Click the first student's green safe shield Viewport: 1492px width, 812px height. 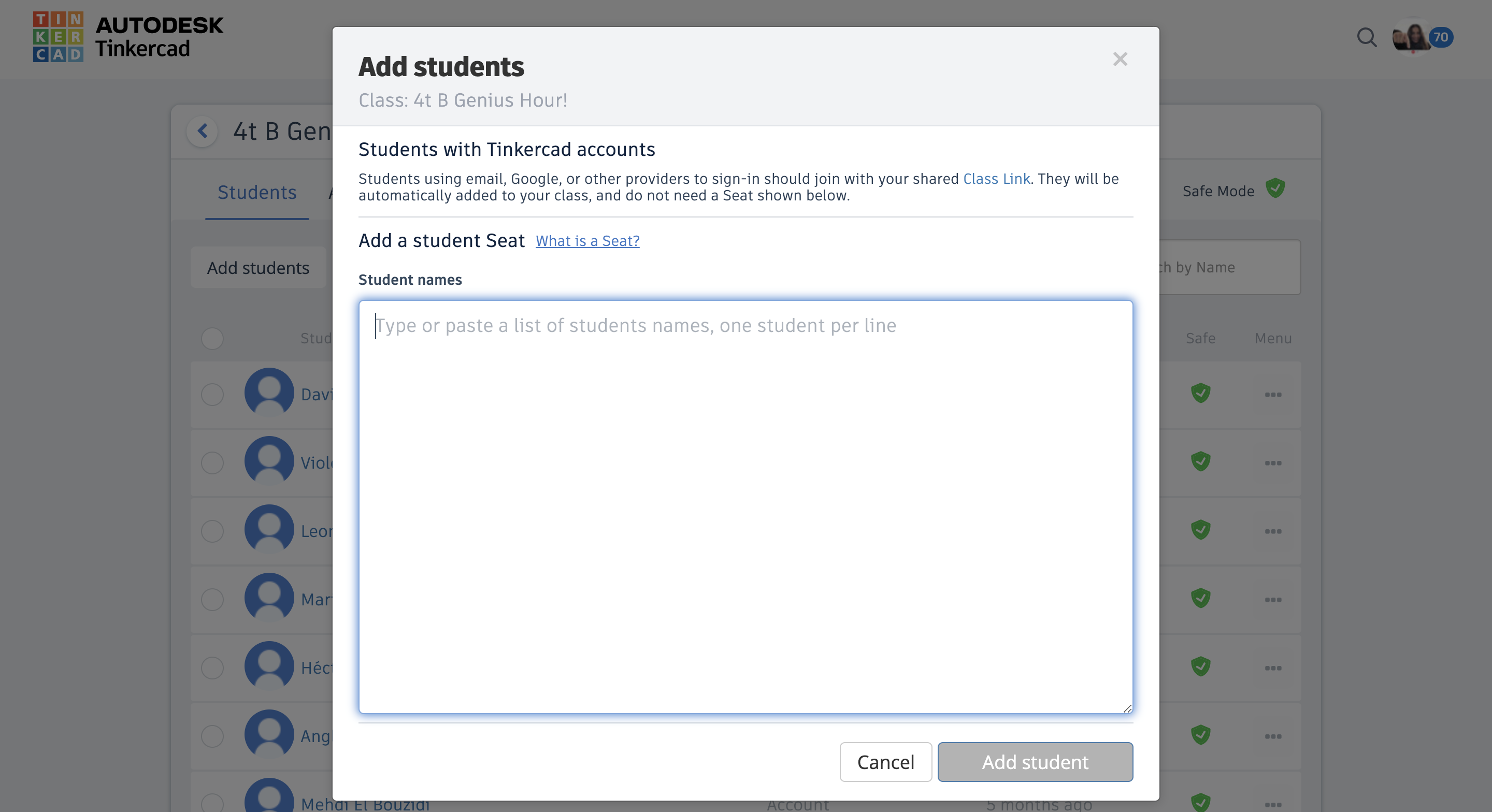(1201, 393)
